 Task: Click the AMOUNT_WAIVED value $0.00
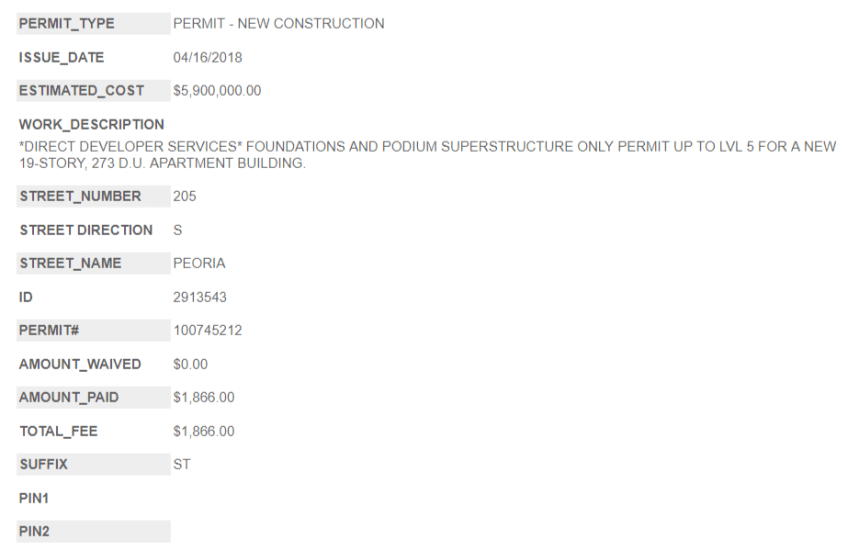coord(190,364)
